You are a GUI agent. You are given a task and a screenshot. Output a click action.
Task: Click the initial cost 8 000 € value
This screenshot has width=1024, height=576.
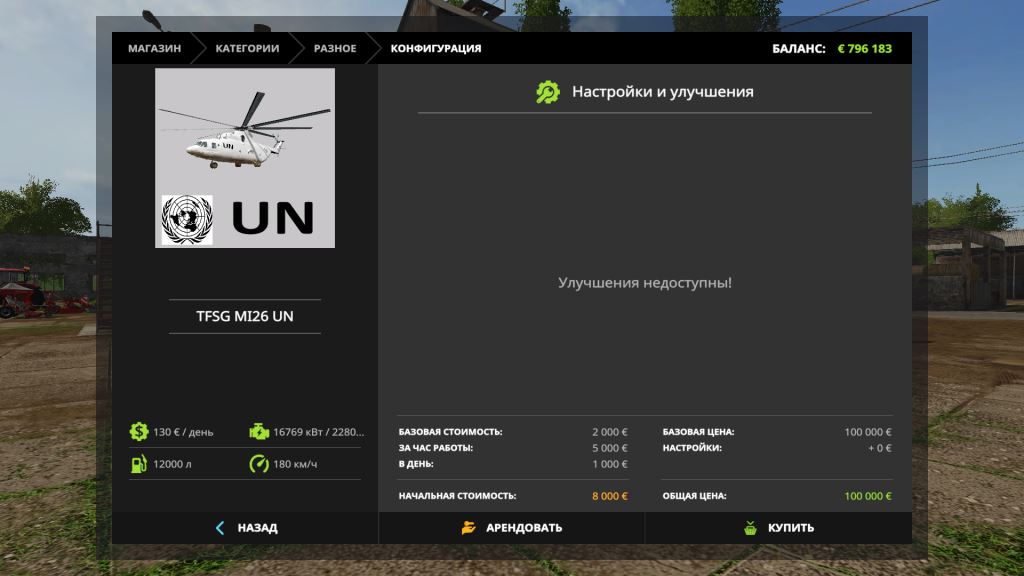610,496
